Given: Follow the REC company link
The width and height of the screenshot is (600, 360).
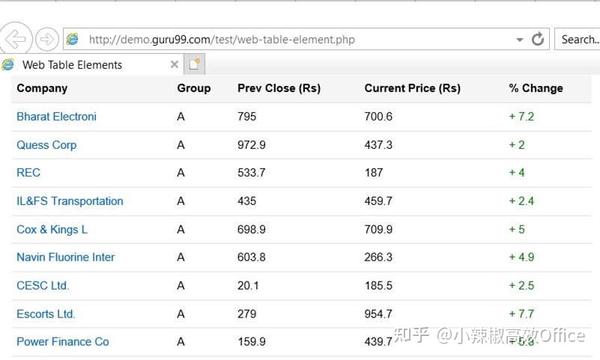Looking at the screenshot, I should 28,173.
